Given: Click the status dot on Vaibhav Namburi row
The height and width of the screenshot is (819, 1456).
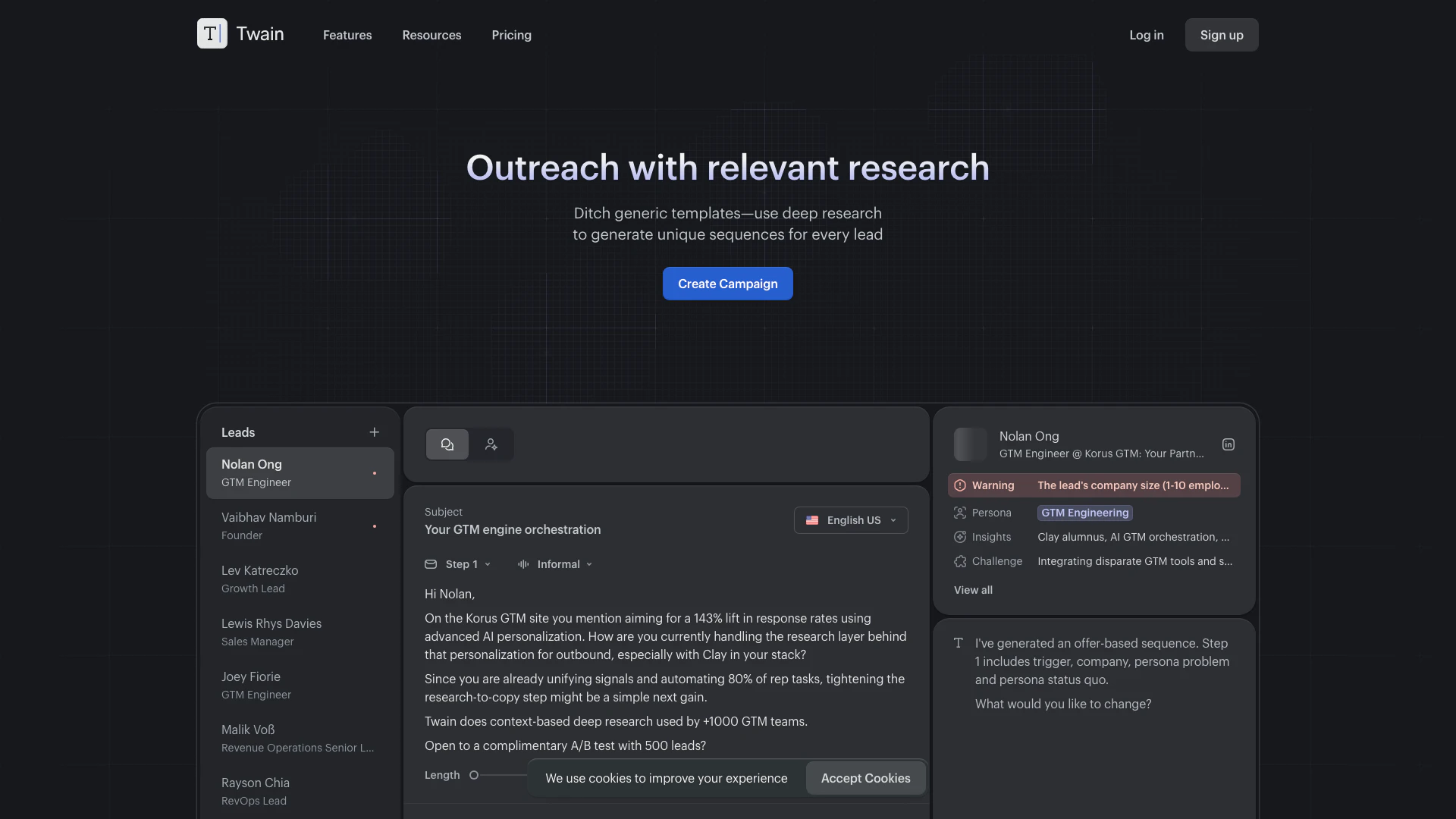Looking at the screenshot, I should pos(374,526).
